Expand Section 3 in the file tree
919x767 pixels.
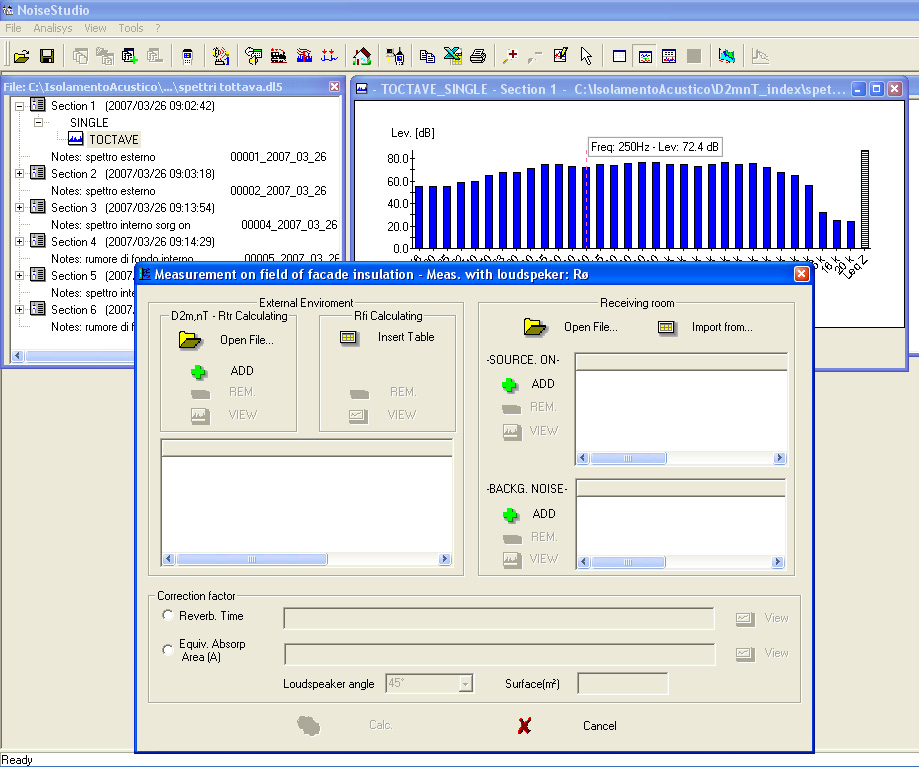19,207
